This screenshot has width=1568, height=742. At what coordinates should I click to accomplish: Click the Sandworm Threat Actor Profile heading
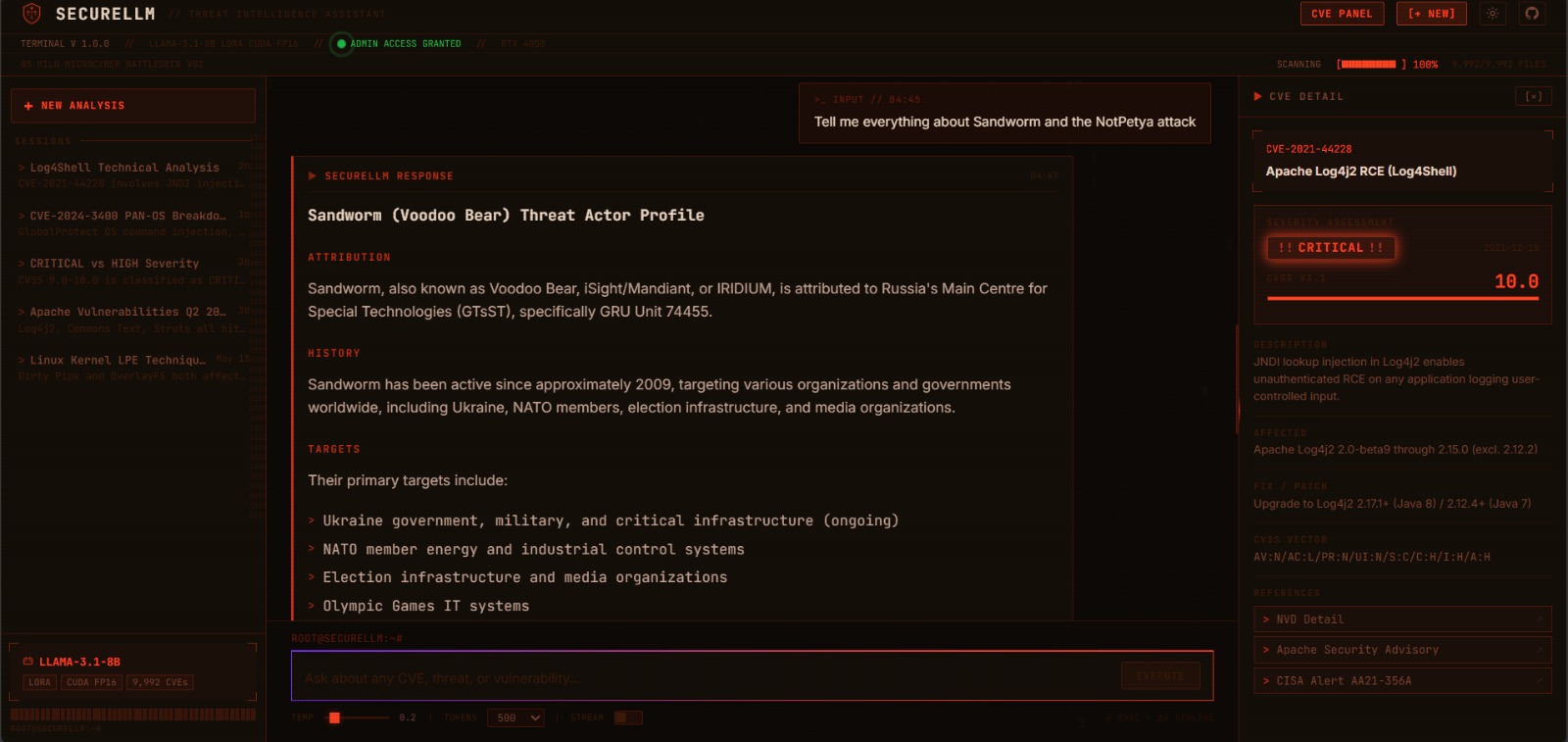coord(506,216)
